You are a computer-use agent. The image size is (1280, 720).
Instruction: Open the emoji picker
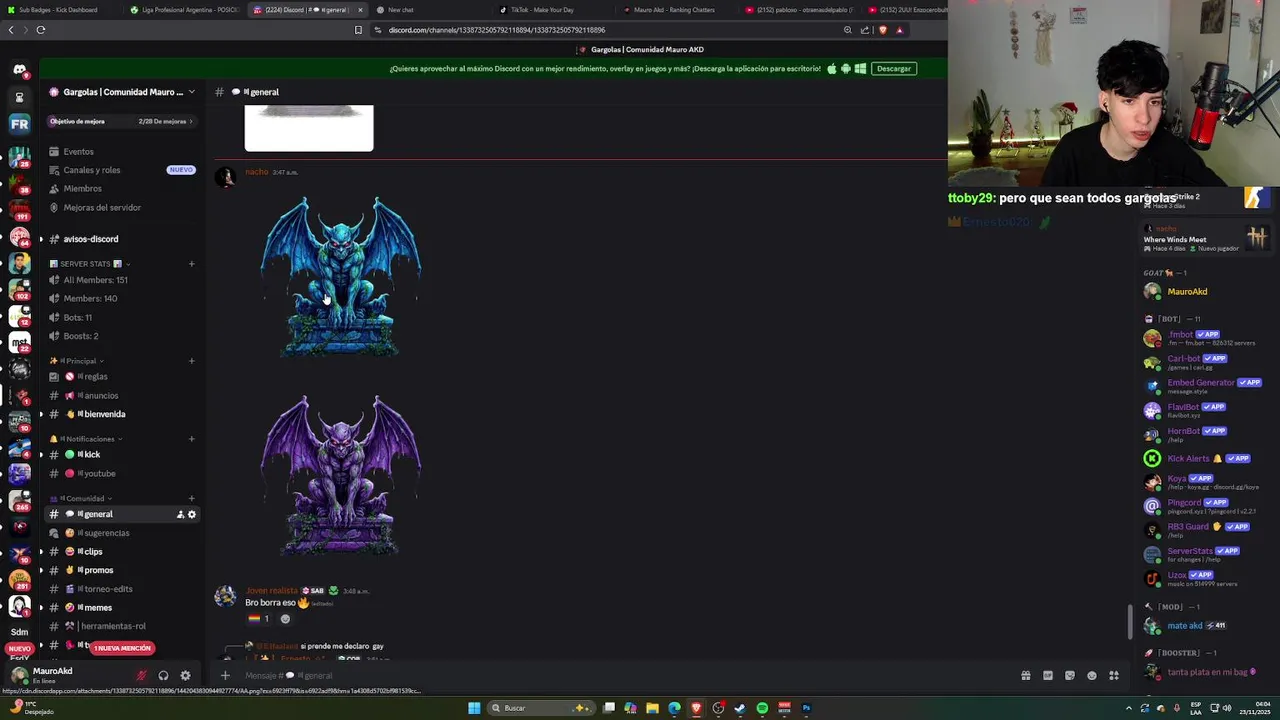tap(1092, 675)
